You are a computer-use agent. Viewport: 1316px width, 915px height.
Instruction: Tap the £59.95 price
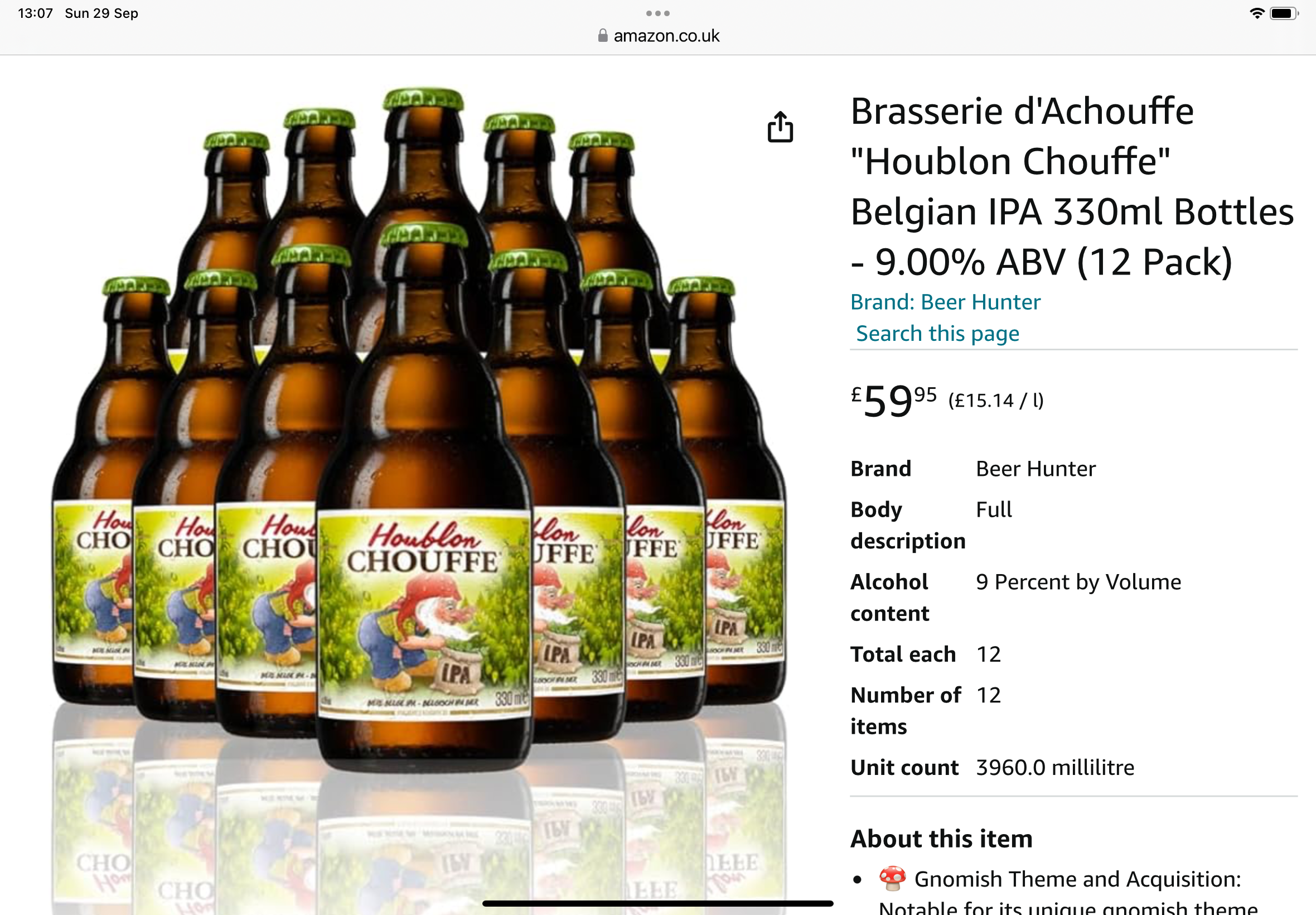(x=893, y=400)
